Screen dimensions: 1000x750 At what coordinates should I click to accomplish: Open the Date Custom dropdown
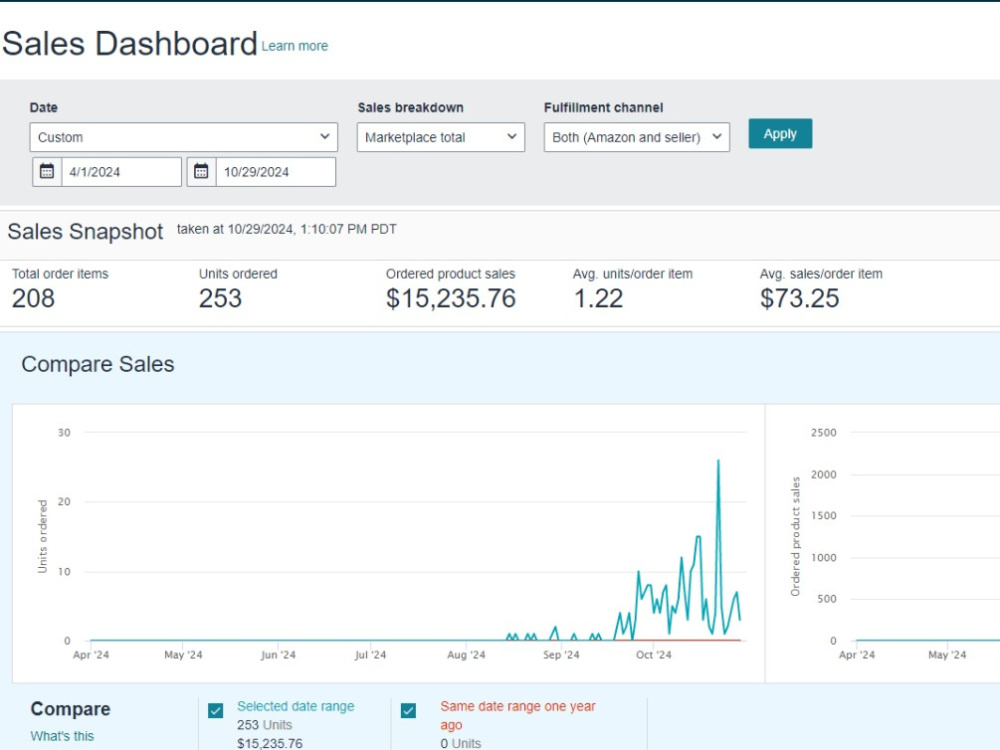(x=184, y=137)
